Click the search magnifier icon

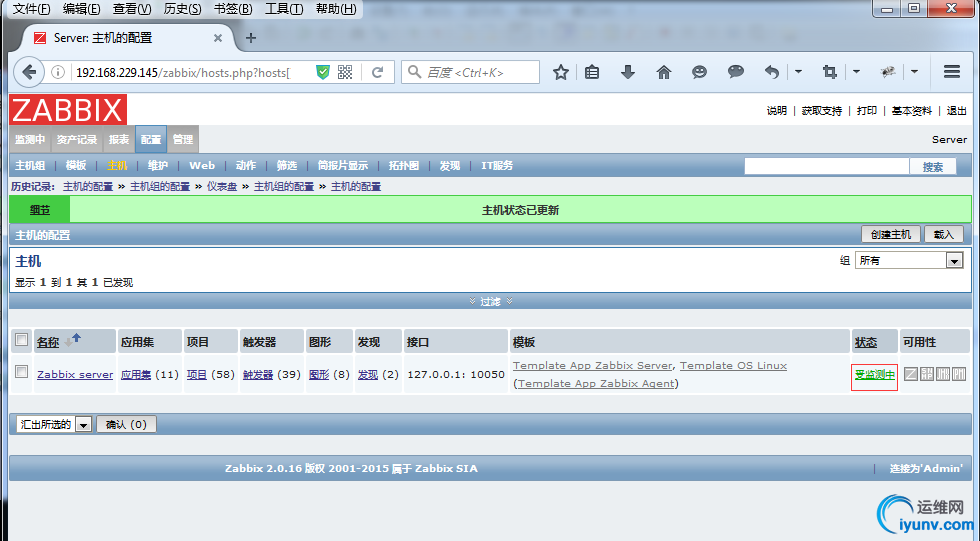point(414,72)
